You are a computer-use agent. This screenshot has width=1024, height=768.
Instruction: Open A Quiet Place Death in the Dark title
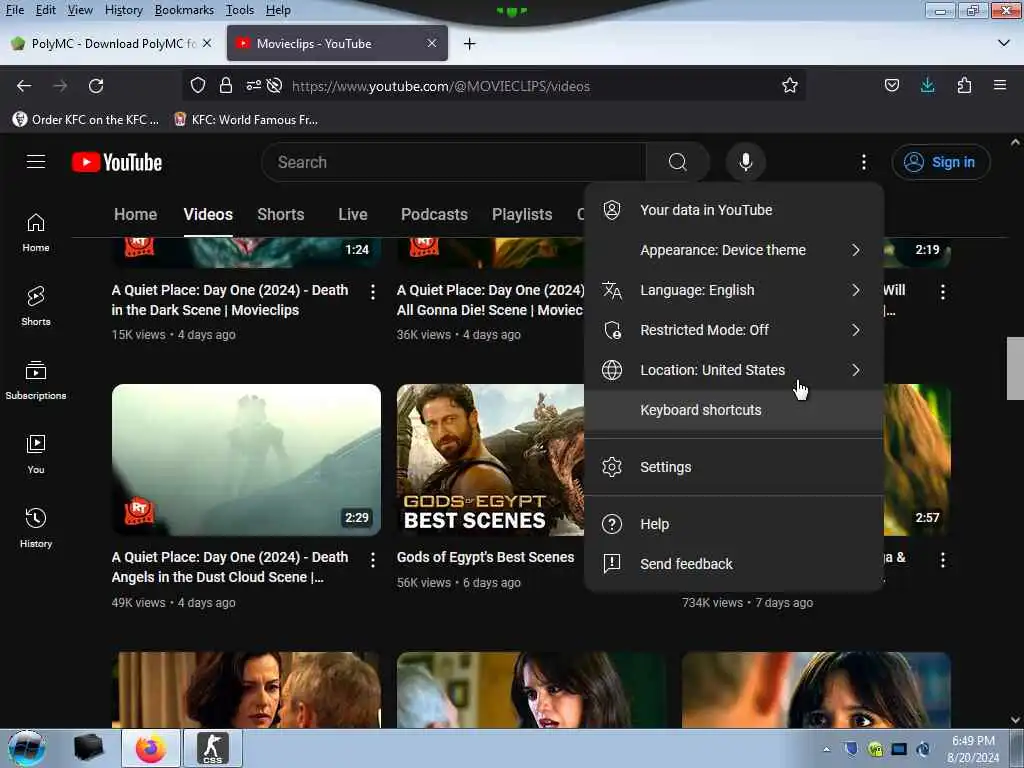click(x=230, y=300)
